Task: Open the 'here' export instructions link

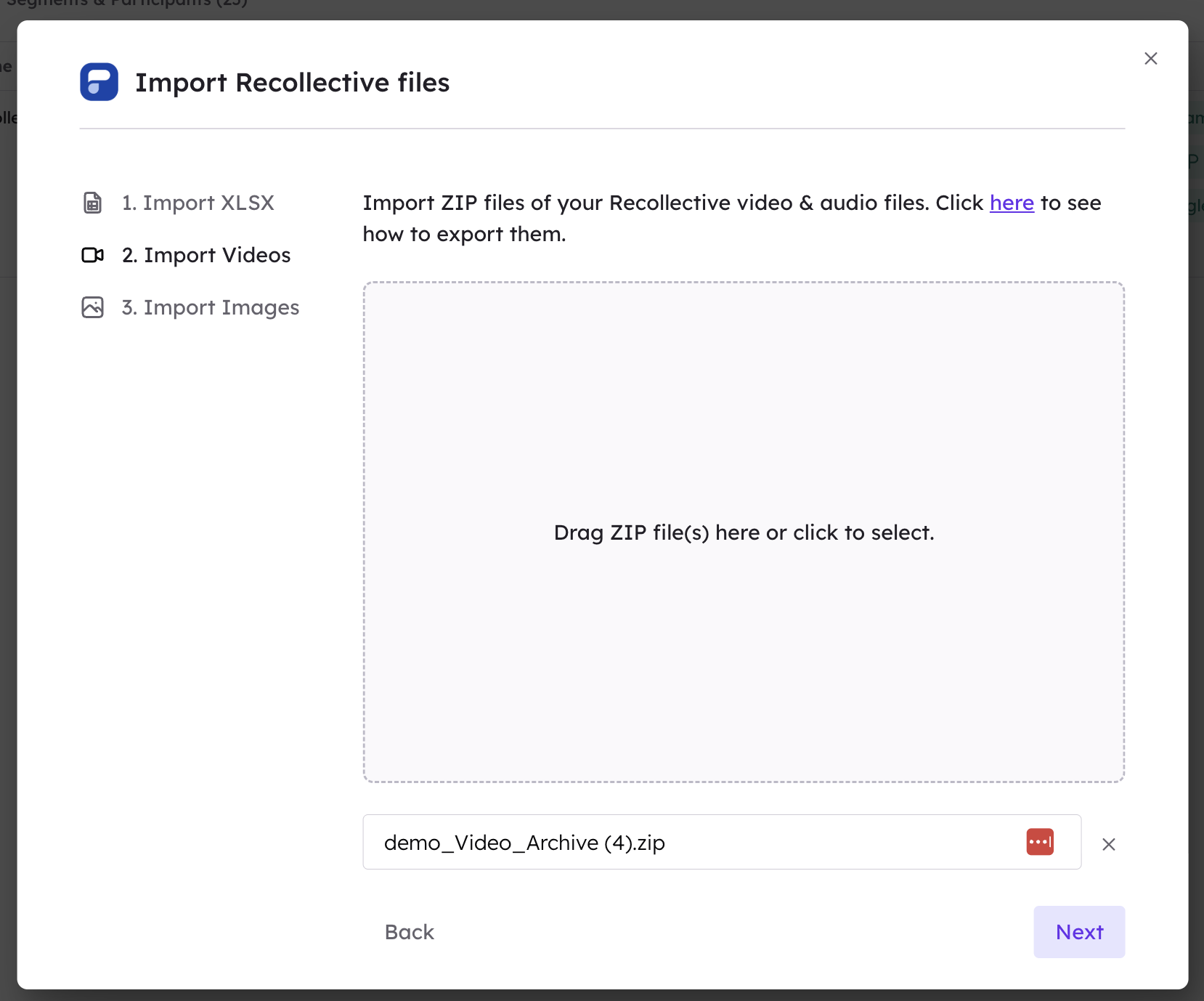Action: pos(1012,203)
